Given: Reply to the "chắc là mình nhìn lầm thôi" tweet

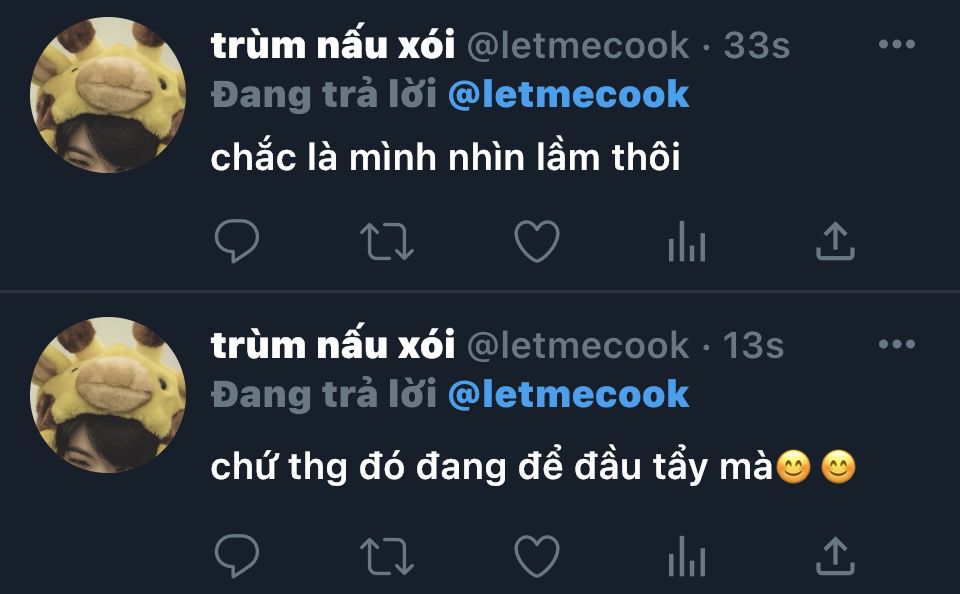Looking at the screenshot, I should [x=237, y=241].
